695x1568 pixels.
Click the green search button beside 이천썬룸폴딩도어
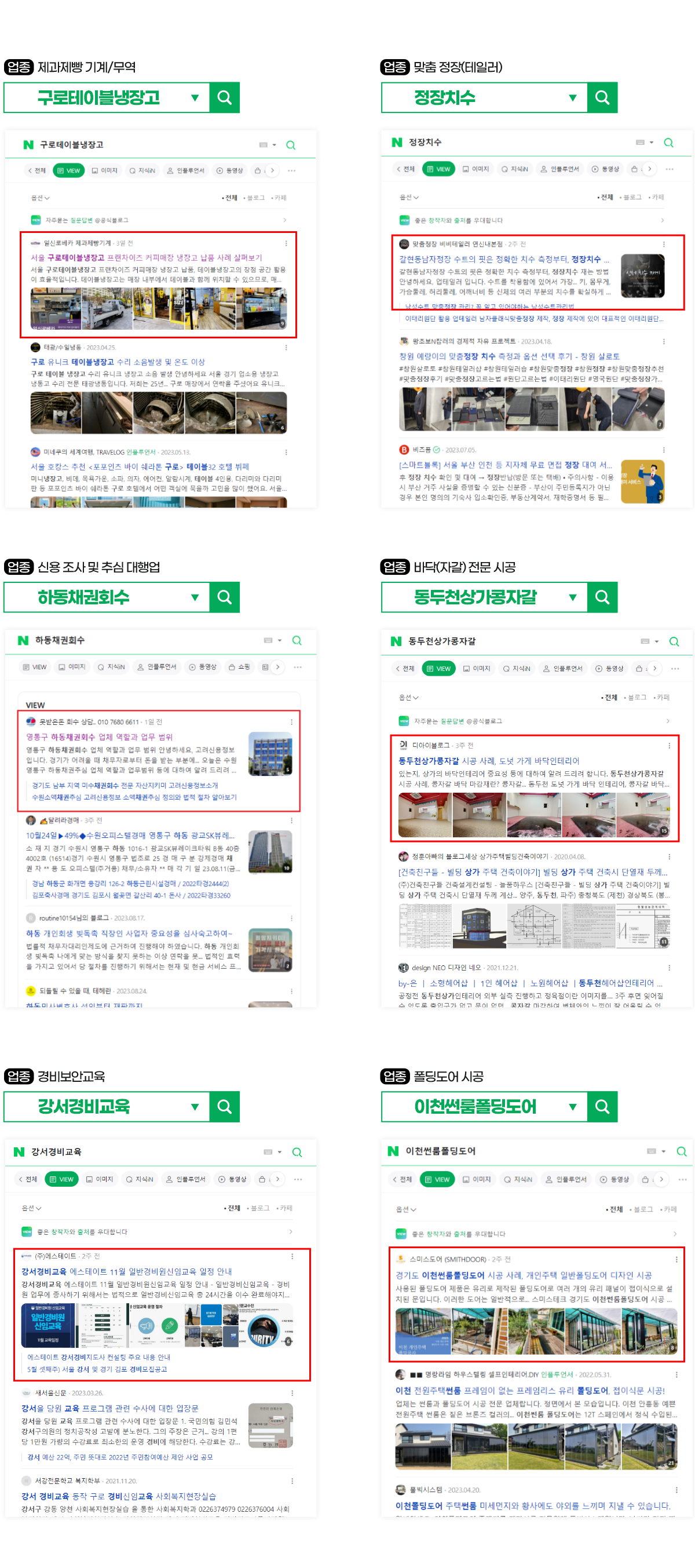tap(602, 1107)
